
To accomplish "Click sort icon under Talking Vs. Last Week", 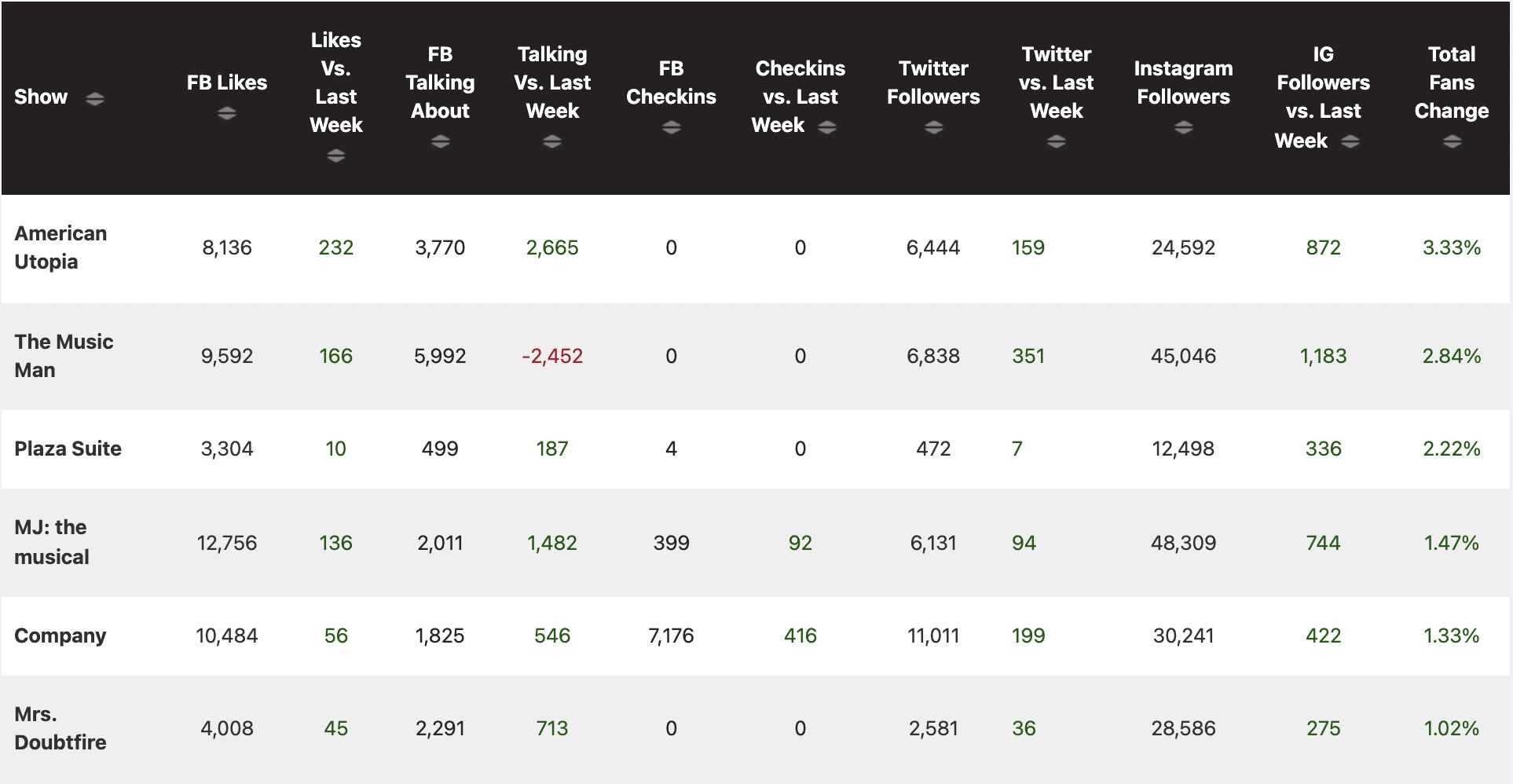I will click(x=552, y=141).
